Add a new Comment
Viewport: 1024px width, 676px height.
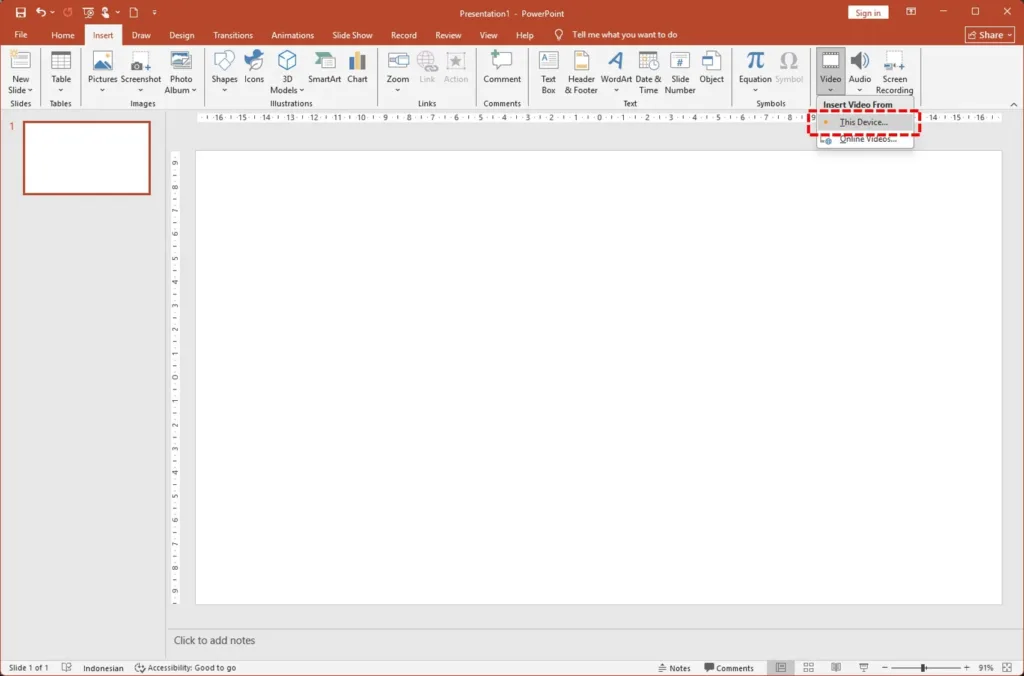pyautogui.click(x=502, y=68)
